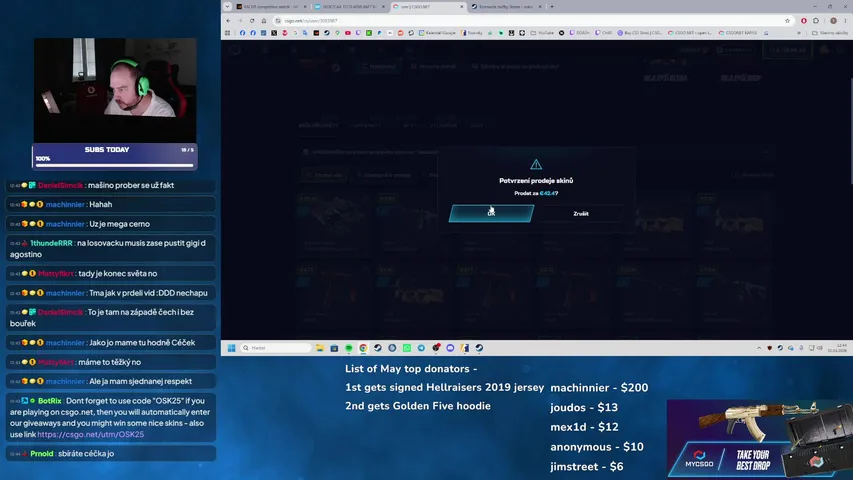
Task: Open the Chrome extensions puzzle menu
Action: point(815,21)
